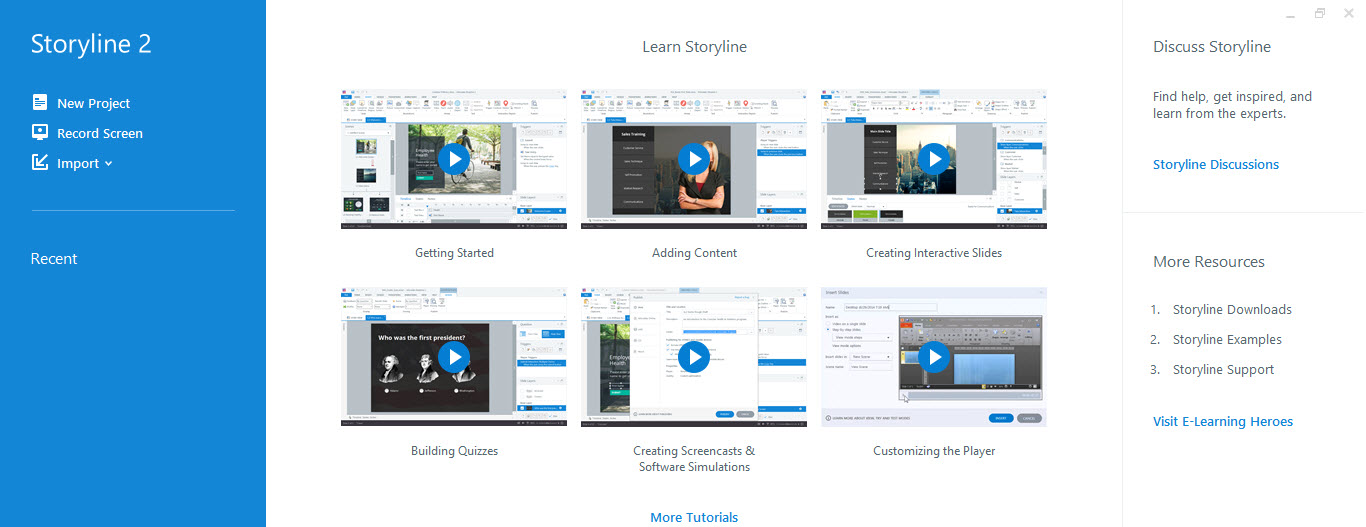The width and height of the screenshot is (1366, 527).
Task: Expand the Import dropdown chevron
Action: tap(108, 164)
